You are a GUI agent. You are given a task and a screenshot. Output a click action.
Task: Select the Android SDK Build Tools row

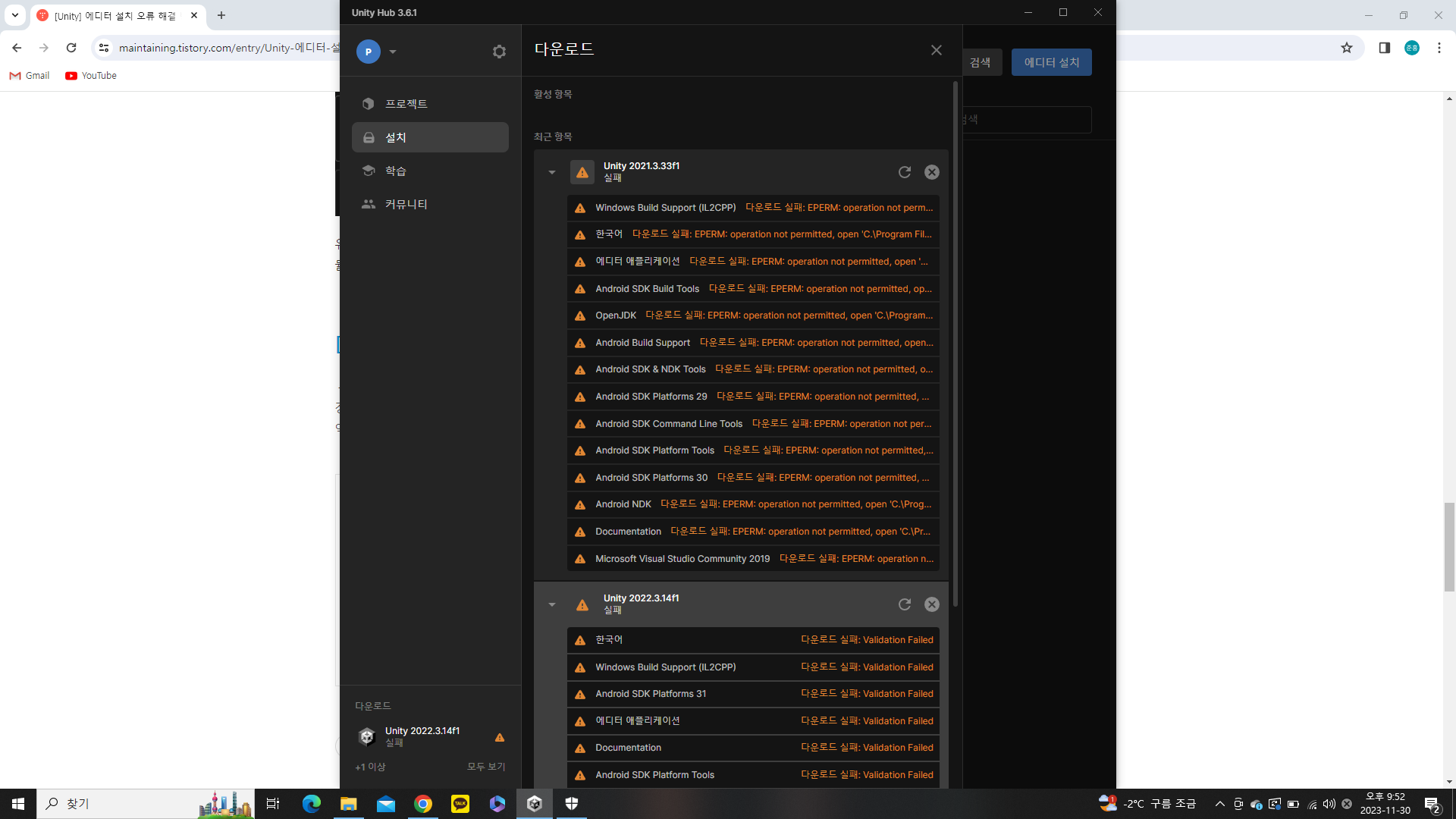[x=753, y=289]
